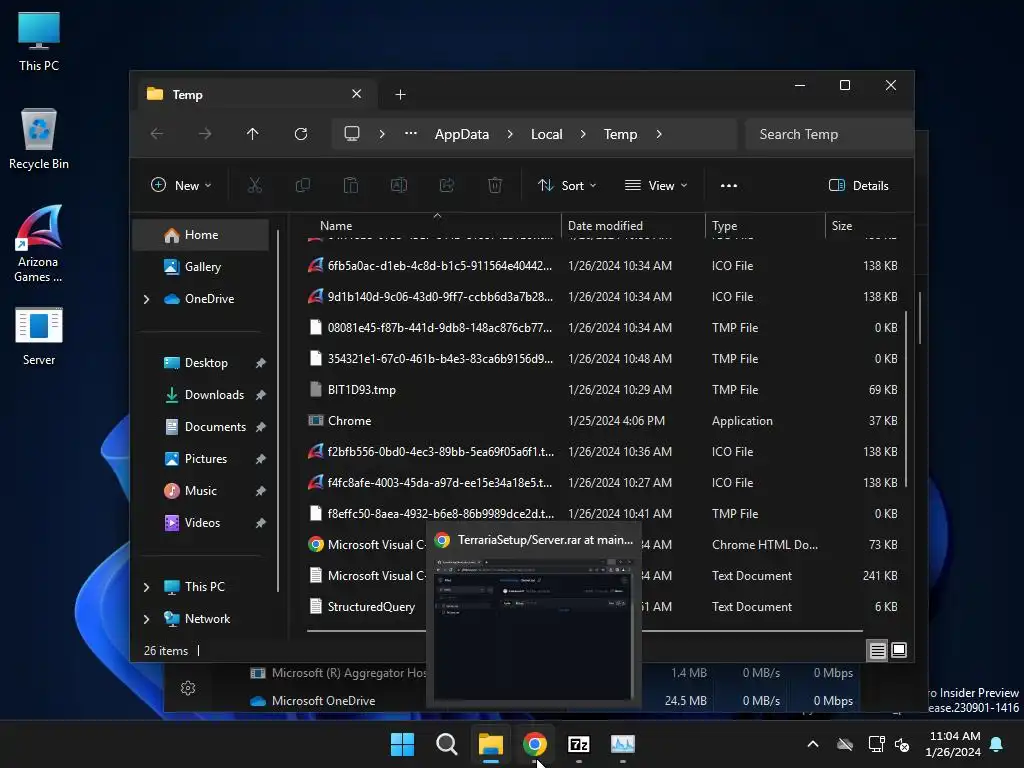Close the Temp tab
This screenshot has height=768, width=1024.
tap(357, 94)
